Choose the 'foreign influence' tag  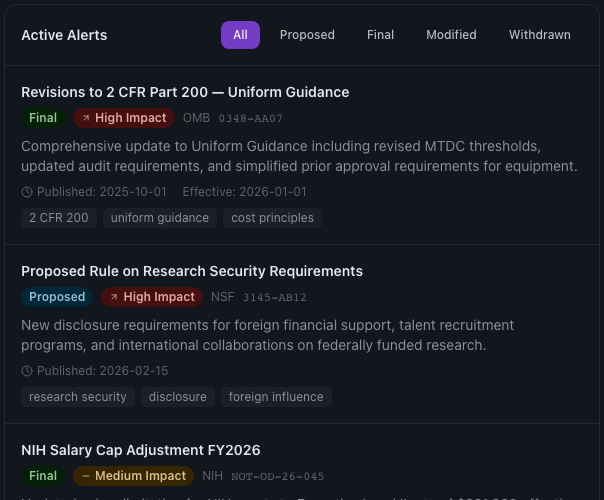(x=276, y=397)
